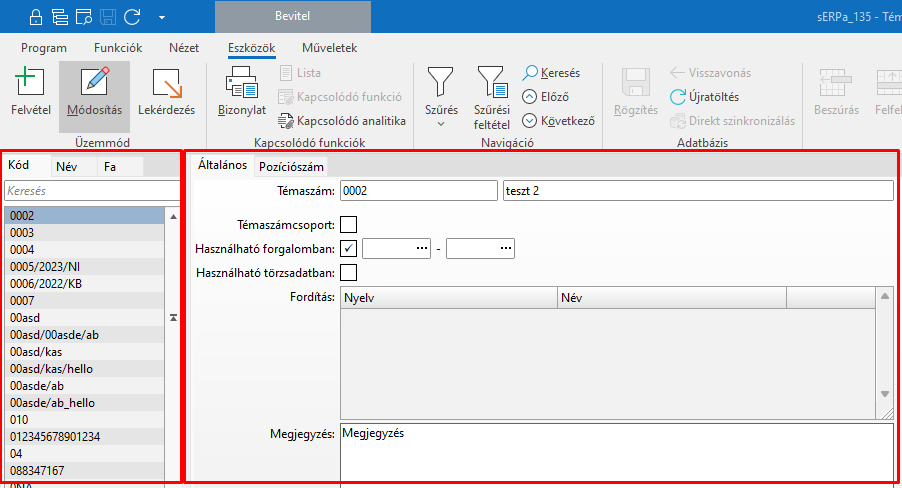The image size is (902, 488).
Task: Activate Módosítás edit mode
Action: click(x=94, y=97)
